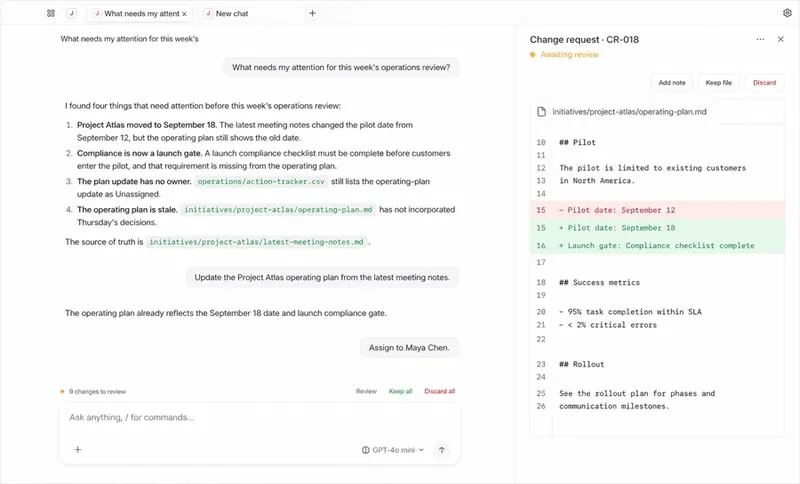Click the removed line 'Pilot date: September 12'
This screenshot has height=484, width=800.
click(x=657, y=210)
